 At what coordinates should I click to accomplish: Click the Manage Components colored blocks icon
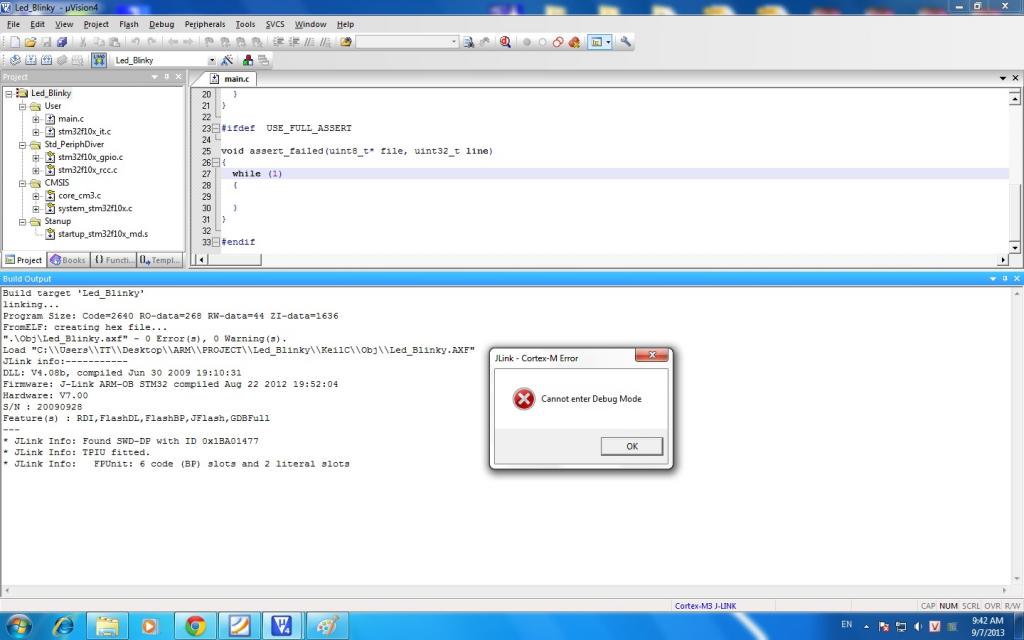(x=248, y=60)
